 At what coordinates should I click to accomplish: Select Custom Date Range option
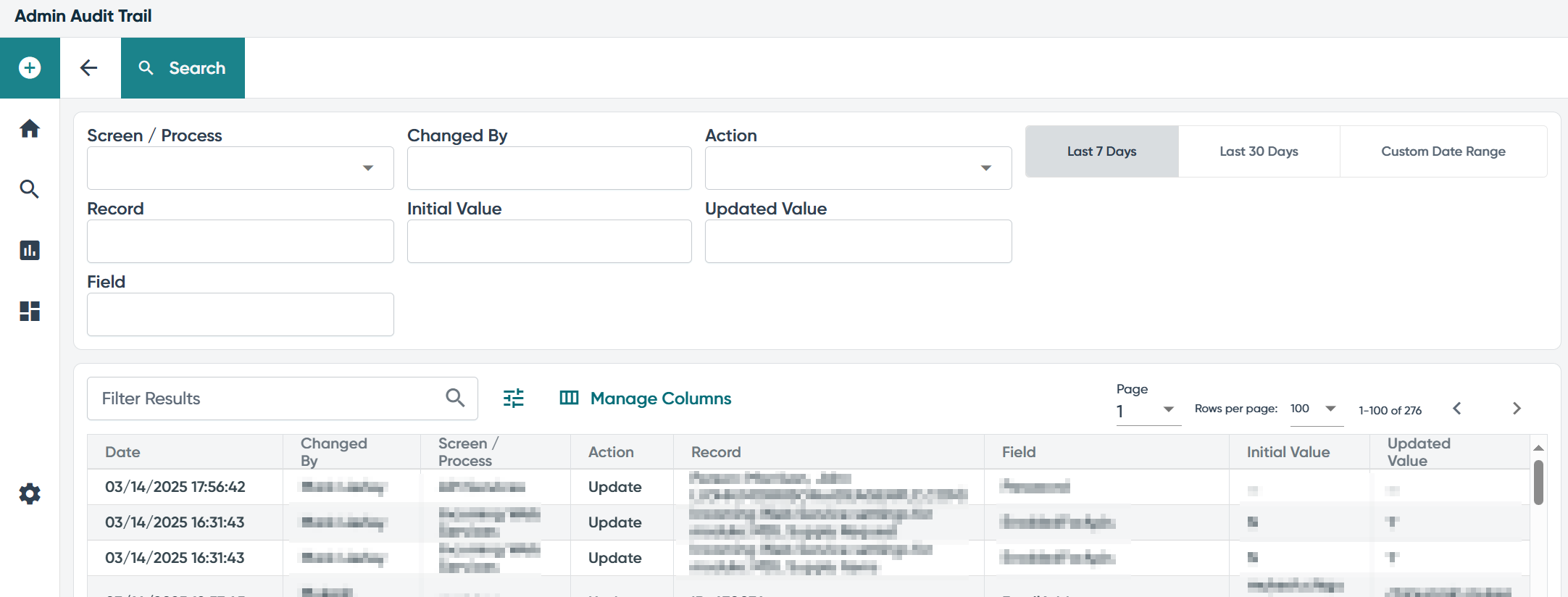(x=1443, y=151)
